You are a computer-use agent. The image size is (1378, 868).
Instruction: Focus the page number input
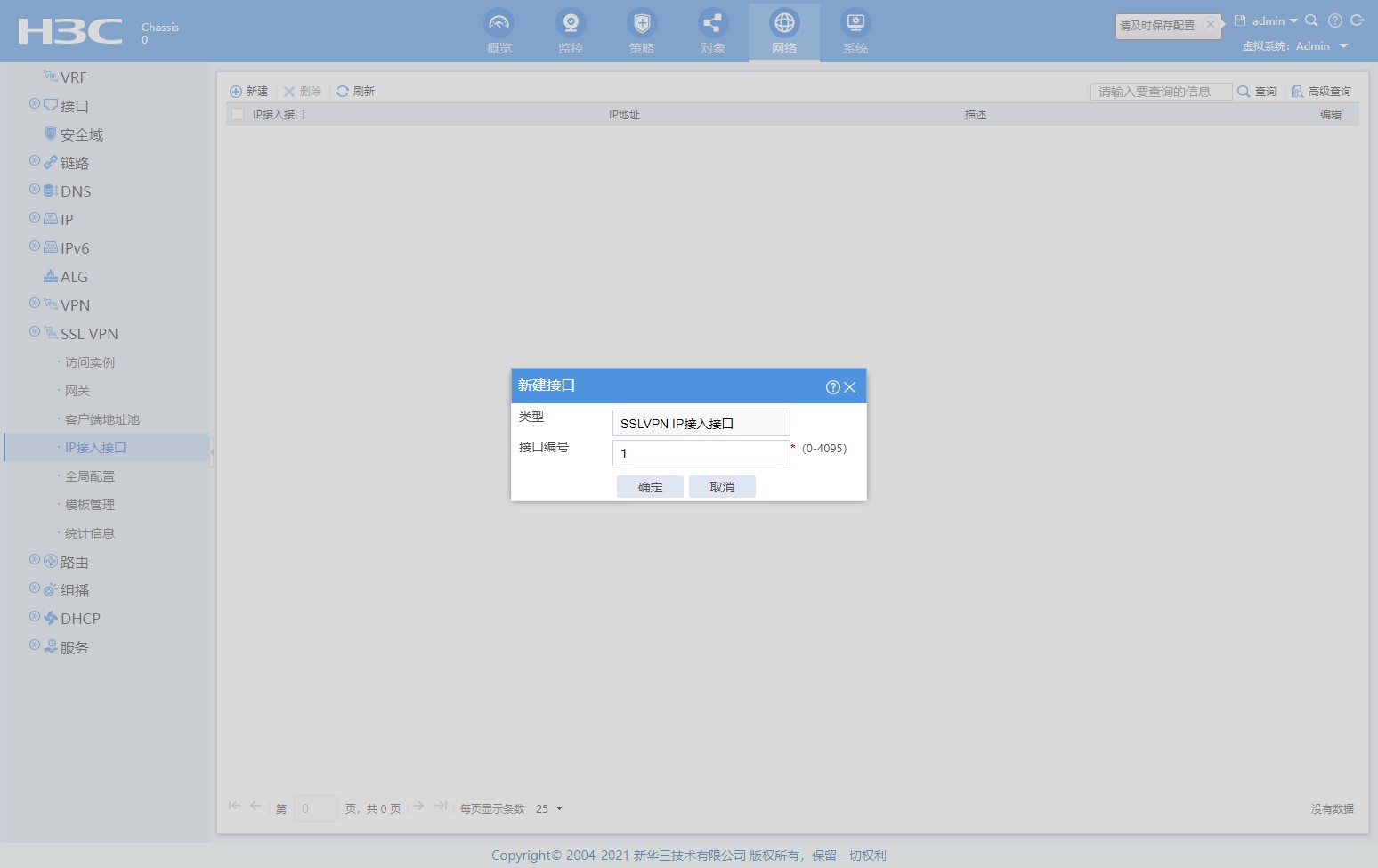pyautogui.click(x=315, y=808)
